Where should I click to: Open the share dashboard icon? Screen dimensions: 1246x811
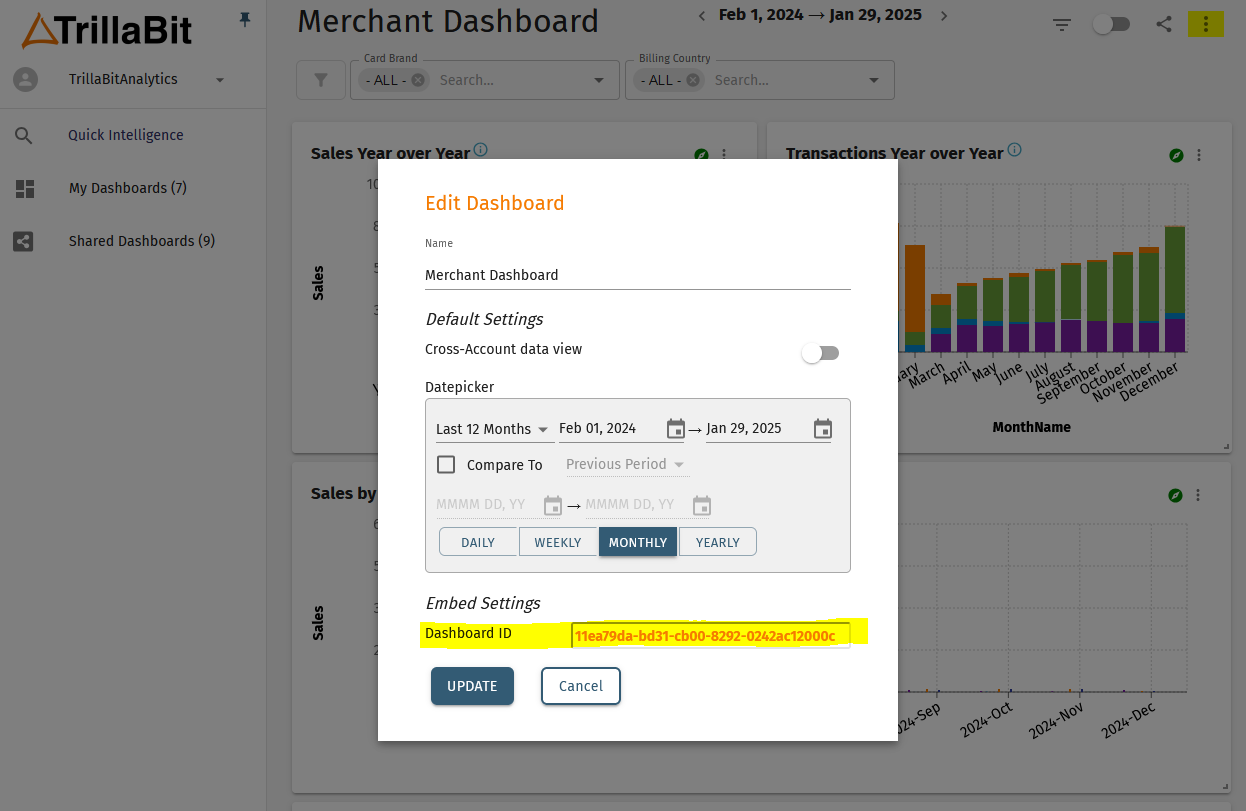pyautogui.click(x=1164, y=25)
